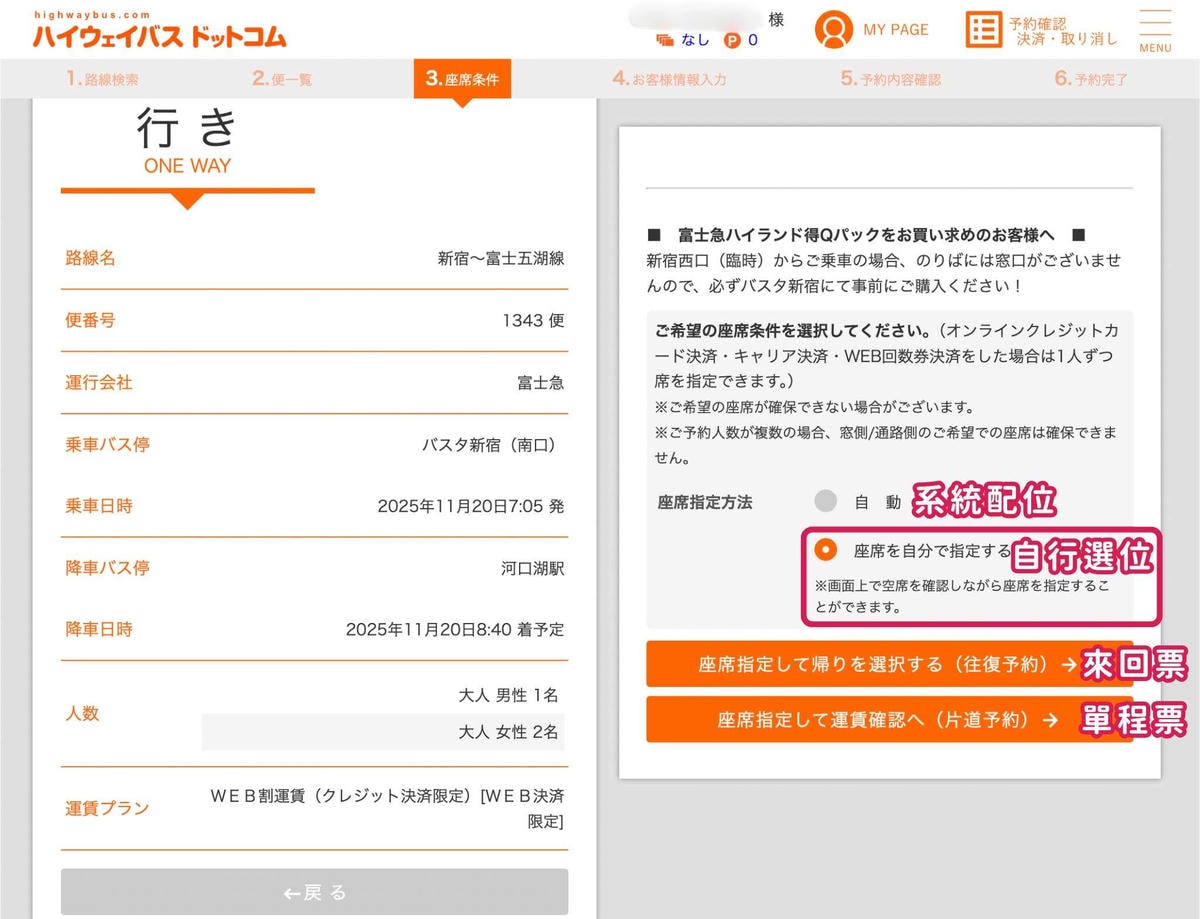
Task: Click arrival time 2025年11月20日8:40 着予定
Action: click(455, 630)
